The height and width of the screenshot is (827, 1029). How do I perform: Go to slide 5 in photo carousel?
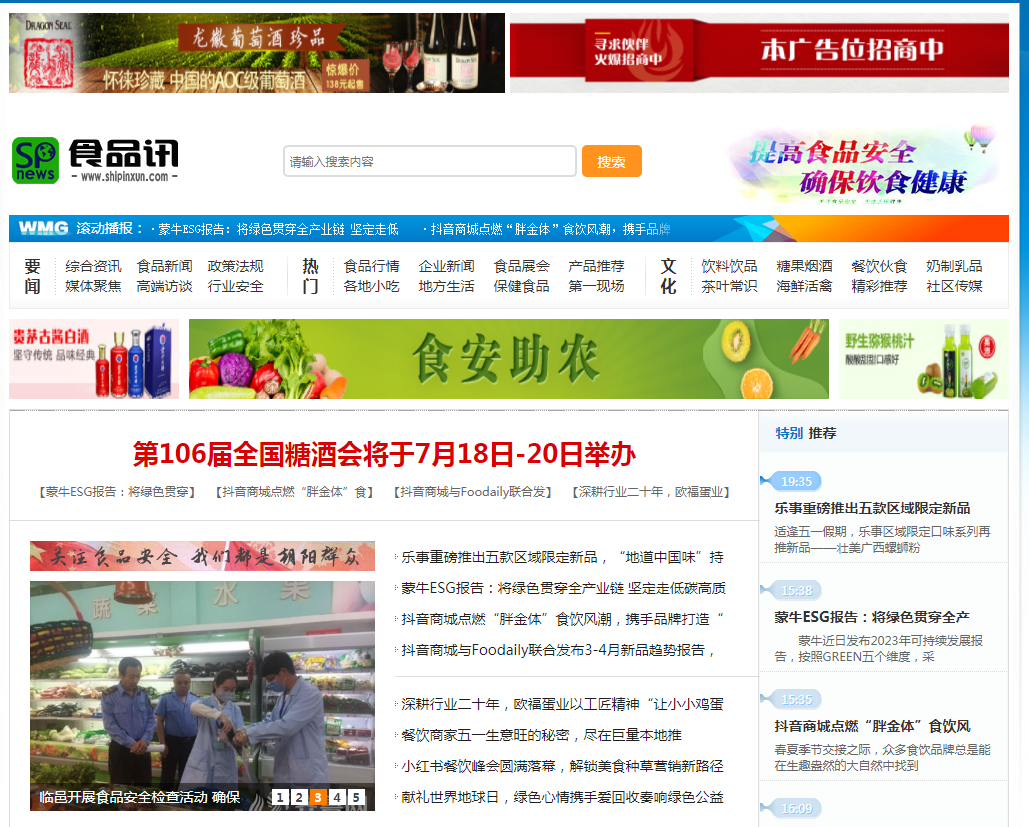[356, 797]
